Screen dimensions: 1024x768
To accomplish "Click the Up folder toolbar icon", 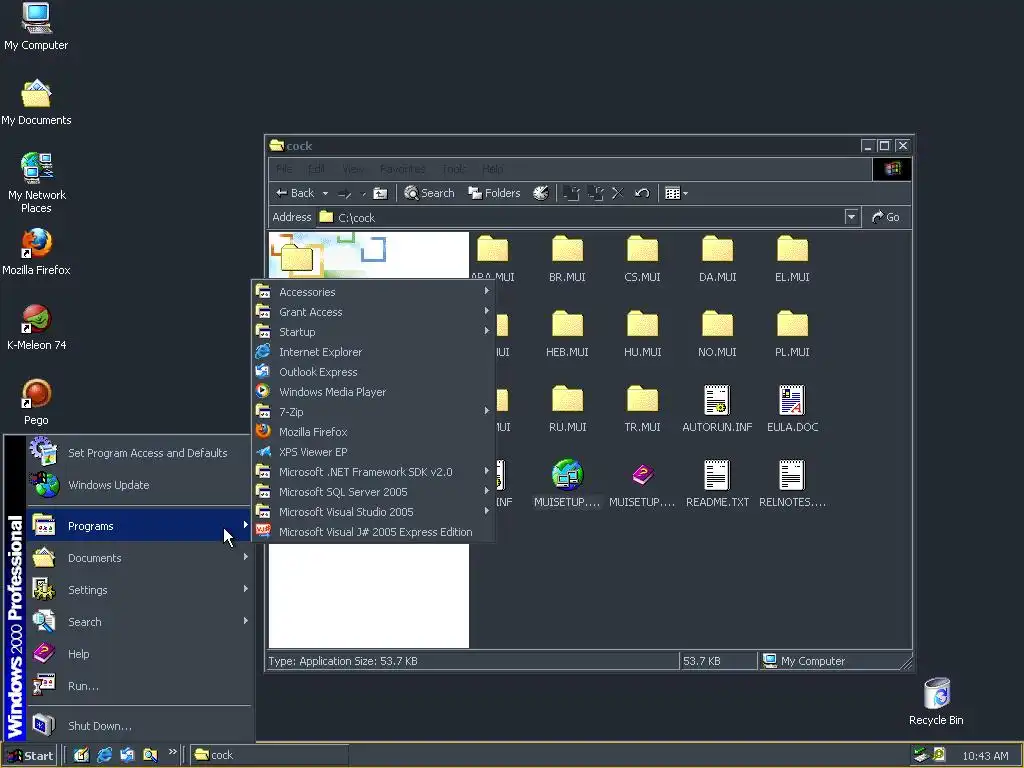I will point(380,193).
